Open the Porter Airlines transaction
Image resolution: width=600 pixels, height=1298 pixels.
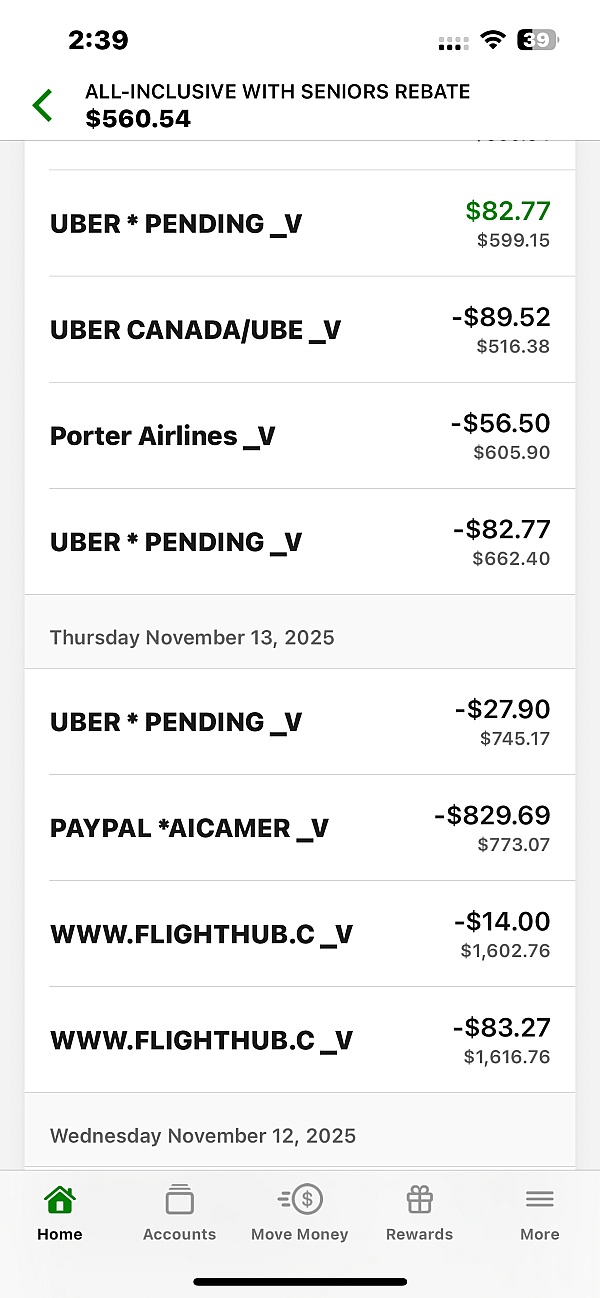(x=300, y=436)
